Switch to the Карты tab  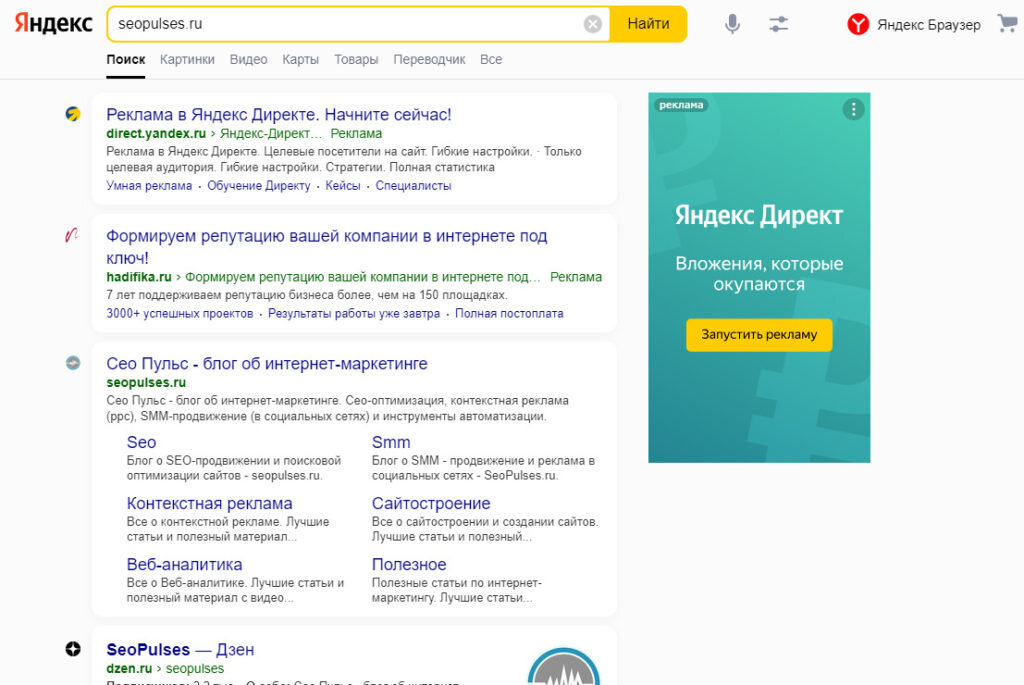pyautogui.click(x=300, y=59)
